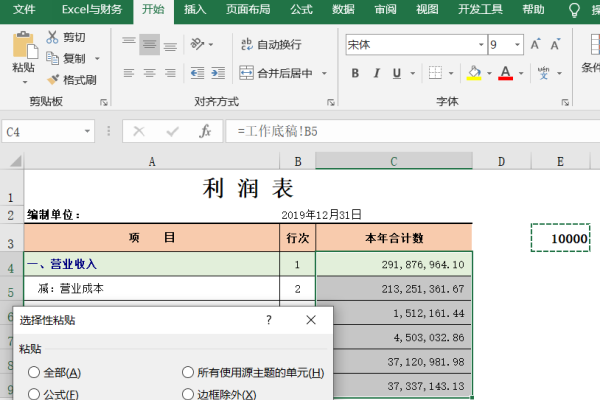Center text horizontally
The height and width of the screenshot is (400, 600).
tap(150, 73)
